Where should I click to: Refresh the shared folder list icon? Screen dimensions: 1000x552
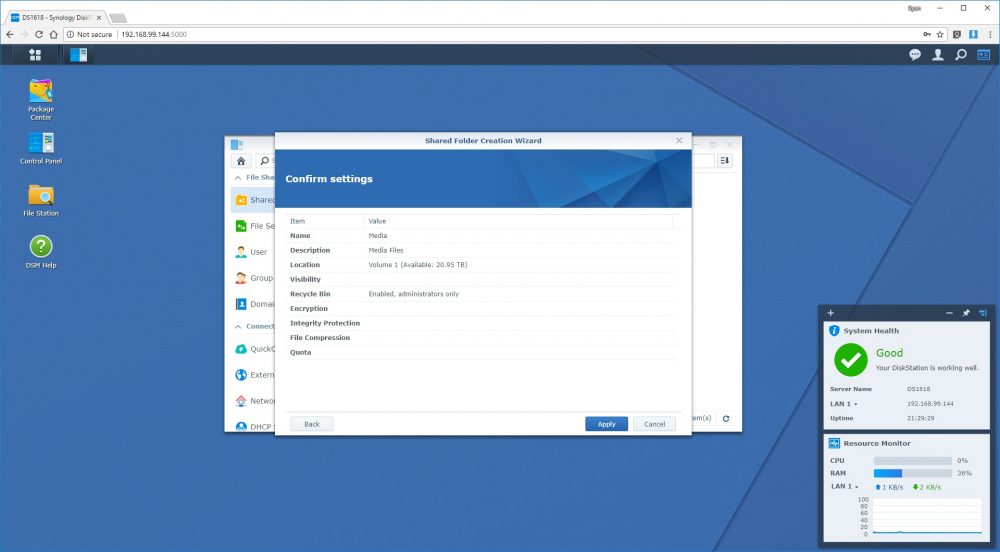point(726,419)
